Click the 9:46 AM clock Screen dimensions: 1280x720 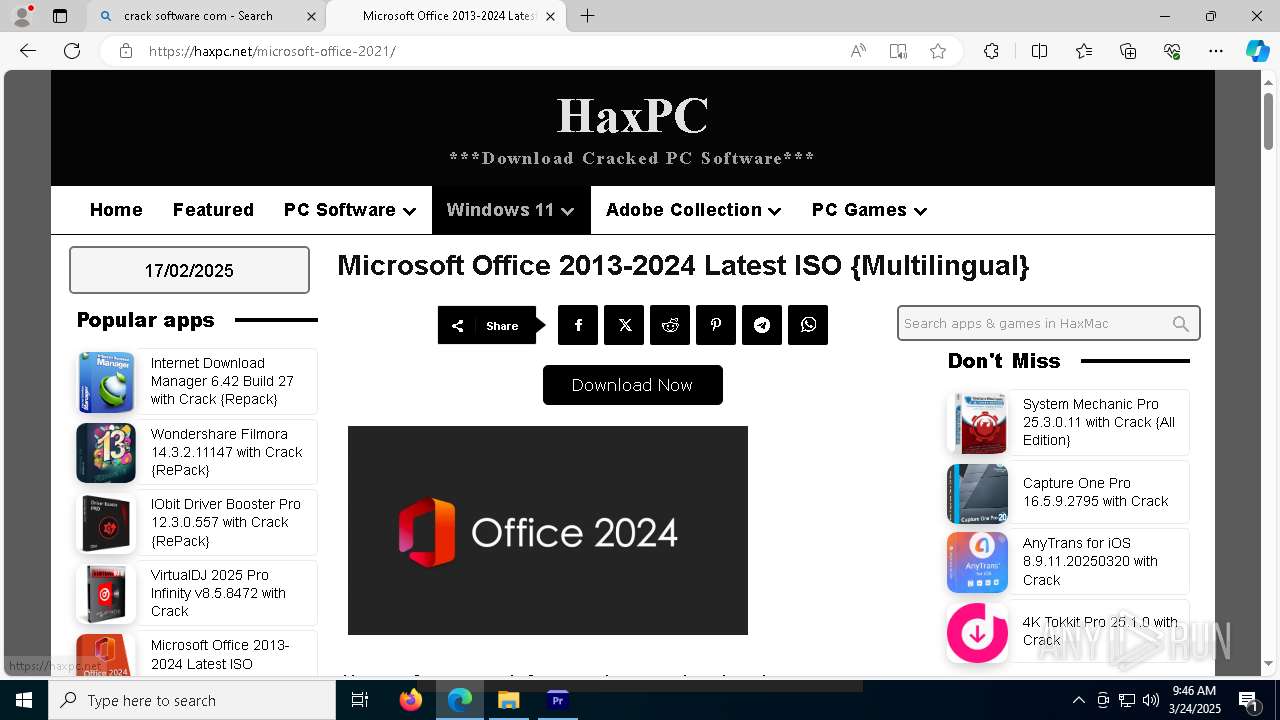(x=1194, y=691)
